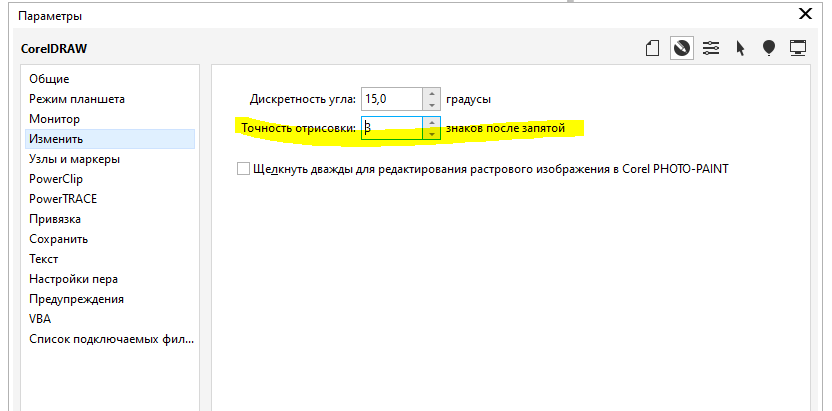Screen dimensions: 832x411
Task: Open the Tools options cursor icon
Action: coord(740,49)
